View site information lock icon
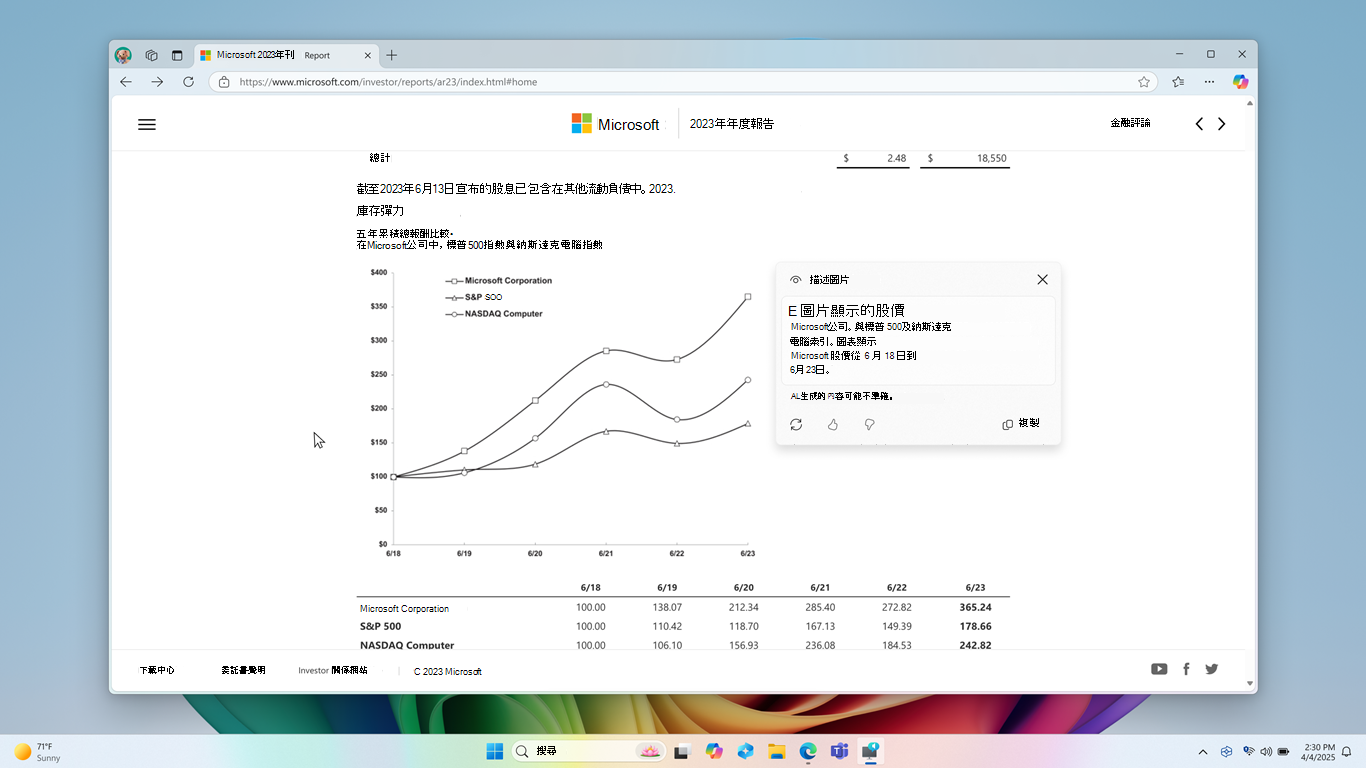The image size is (1366, 768). (224, 82)
